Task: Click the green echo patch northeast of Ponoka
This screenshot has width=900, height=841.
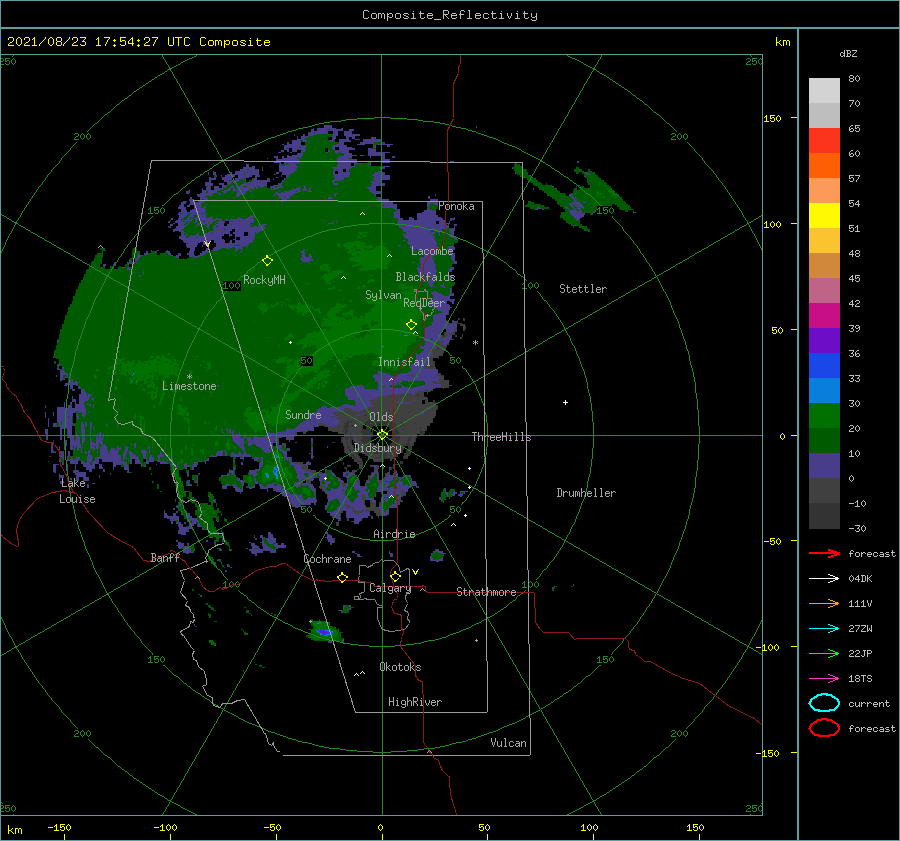Action: coord(574,195)
